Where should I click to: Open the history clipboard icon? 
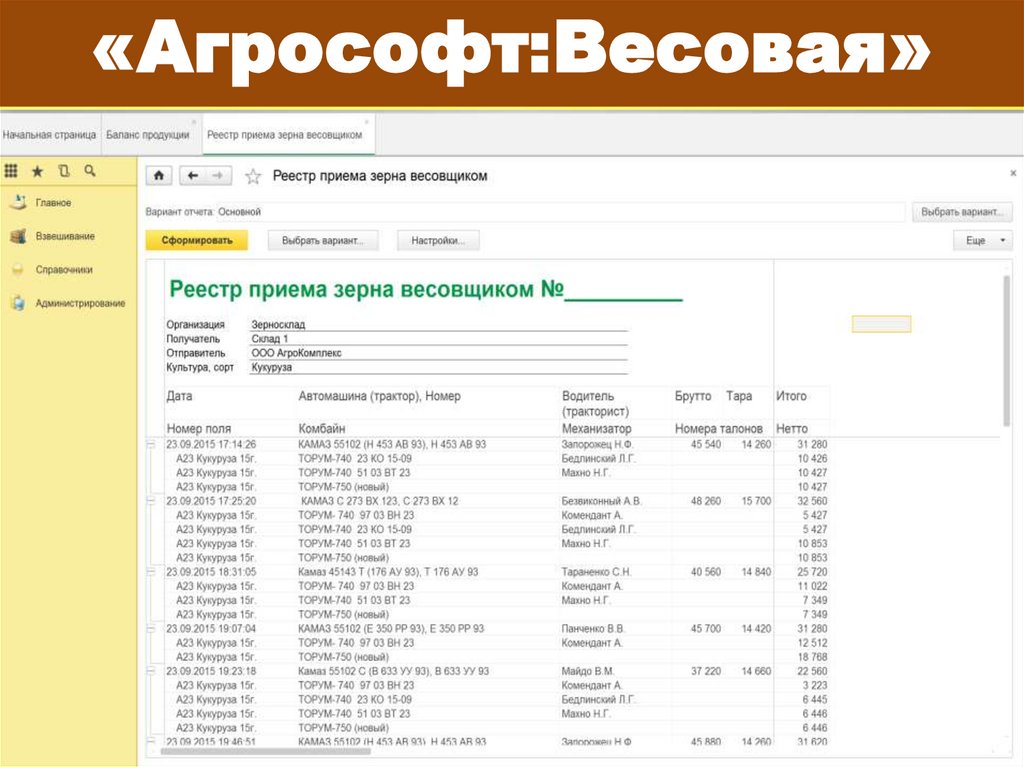63,171
